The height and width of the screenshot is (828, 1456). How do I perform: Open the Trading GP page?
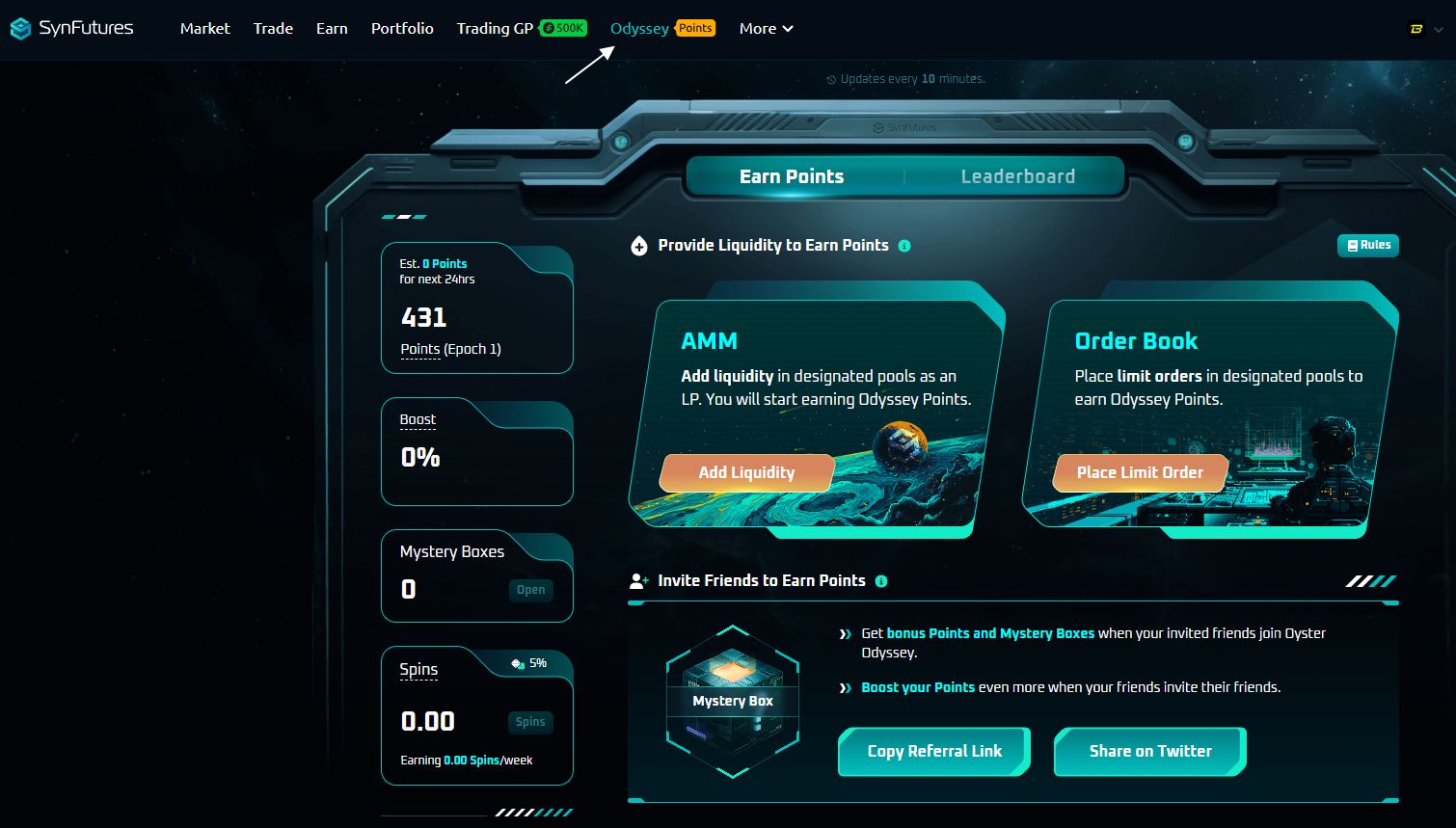click(495, 29)
